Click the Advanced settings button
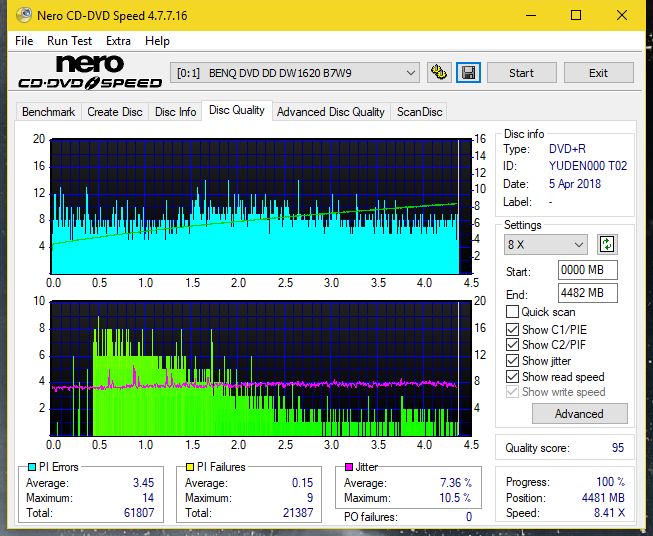Screen dimensions: 653x536 tap(579, 414)
